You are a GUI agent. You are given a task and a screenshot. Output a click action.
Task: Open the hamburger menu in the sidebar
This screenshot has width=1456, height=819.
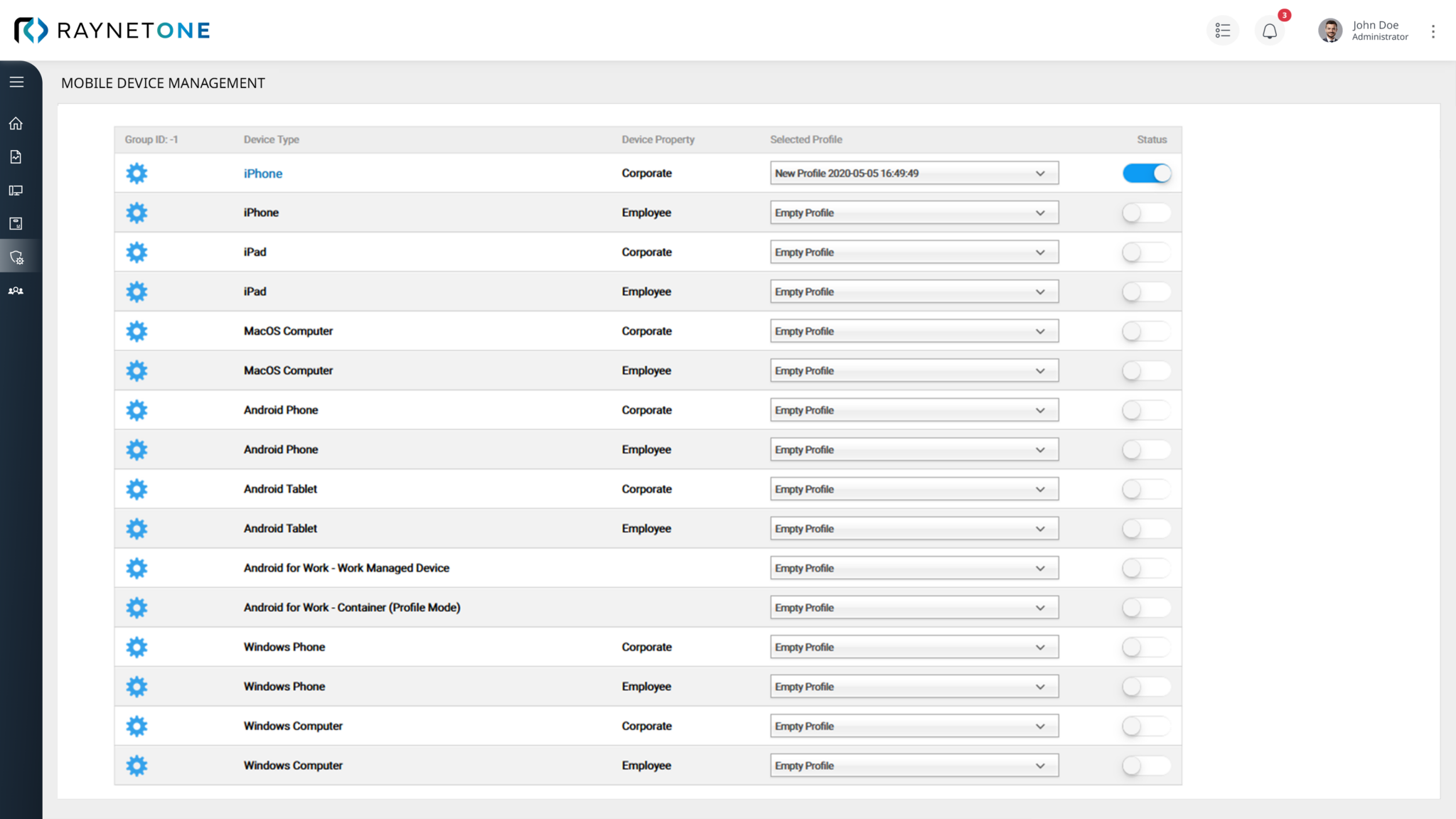[16, 82]
